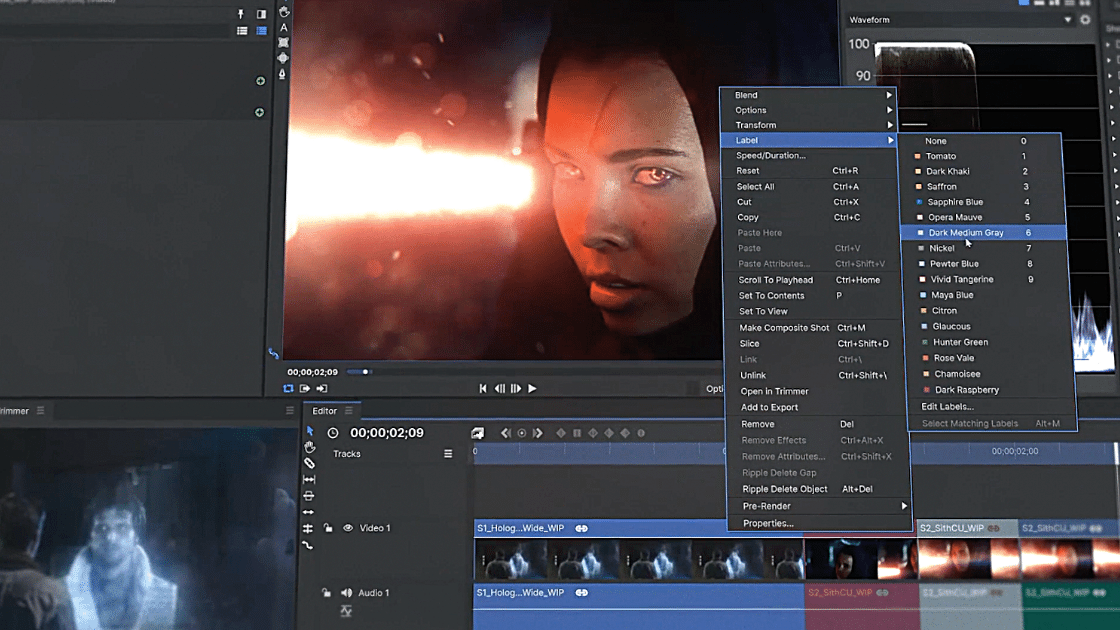The height and width of the screenshot is (630, 1120).
Task: Open the Trimmer panel menu
Action: point(41,411)
